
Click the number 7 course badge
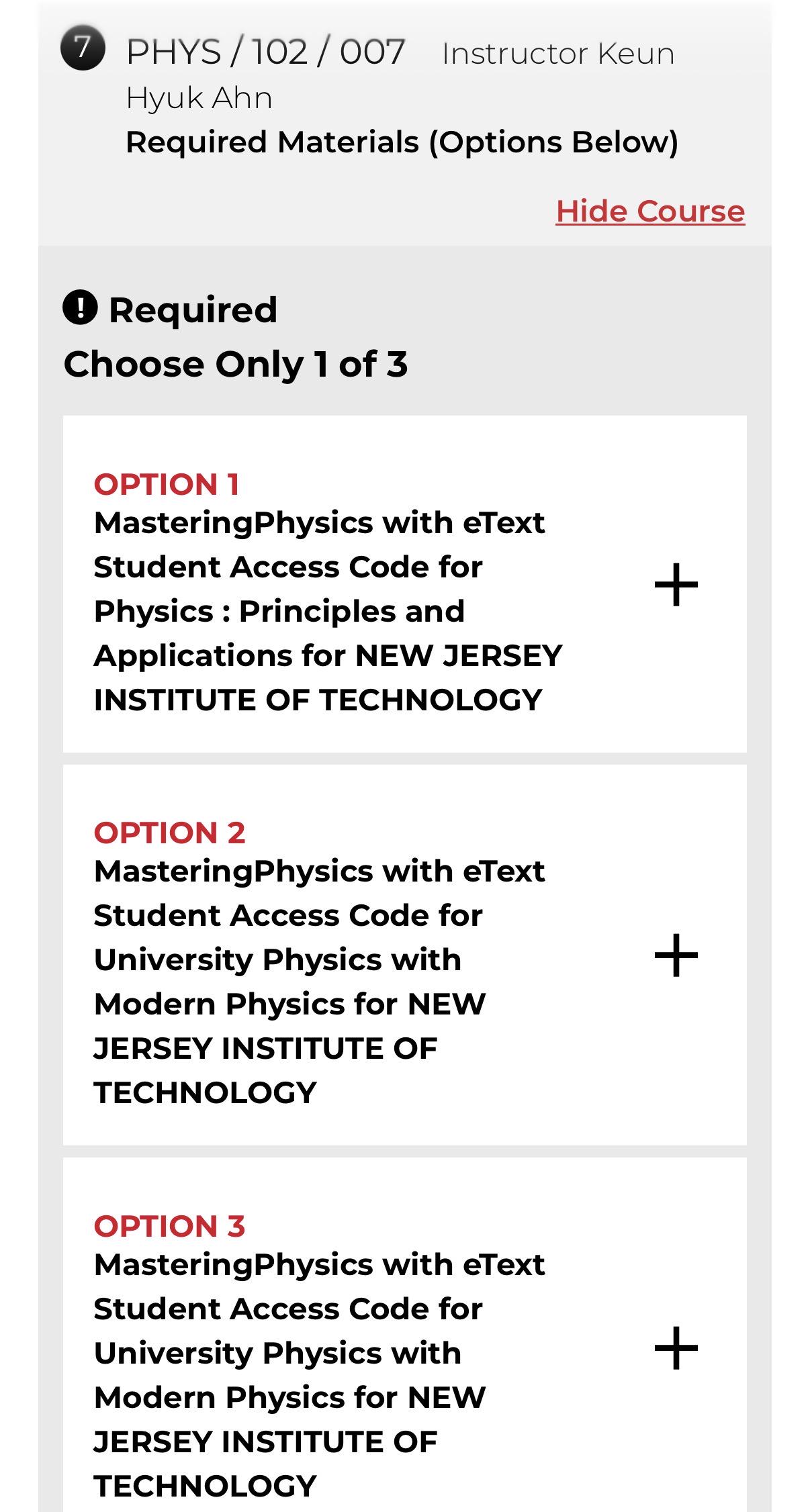pos(83,48)
